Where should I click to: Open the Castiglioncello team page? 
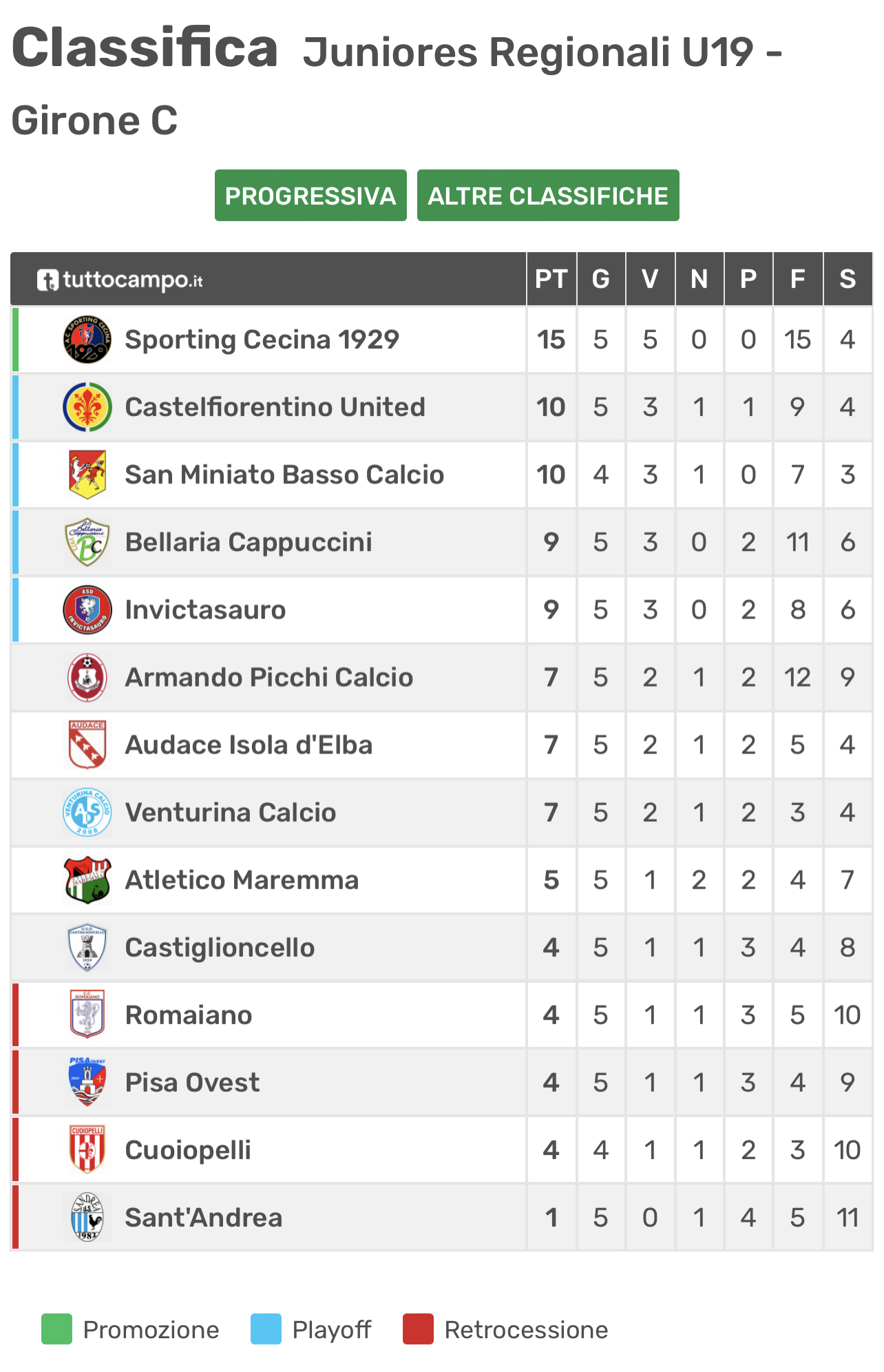click(x=220, y=948)
